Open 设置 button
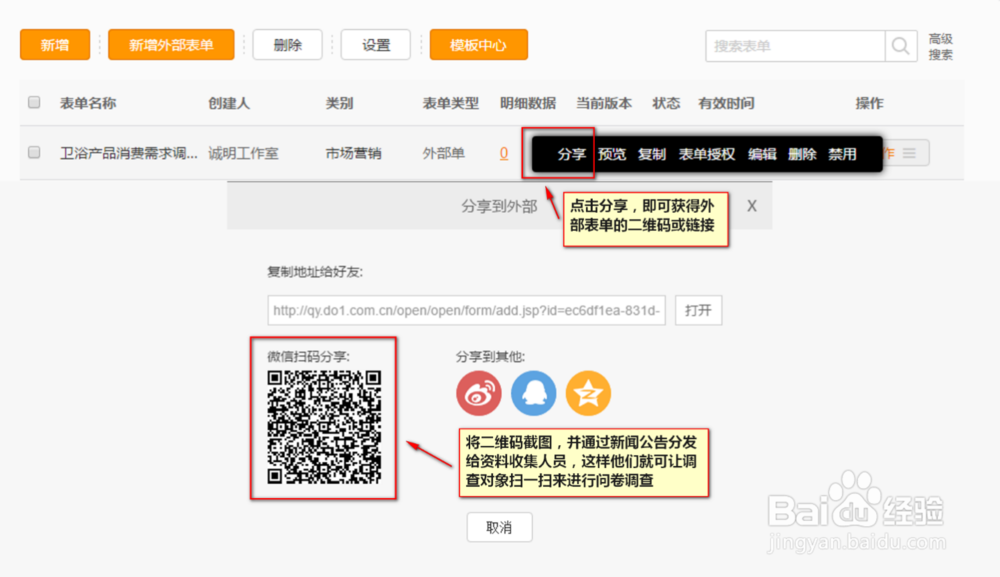Screen dimensions: 1000x577 tap(376, 45)
